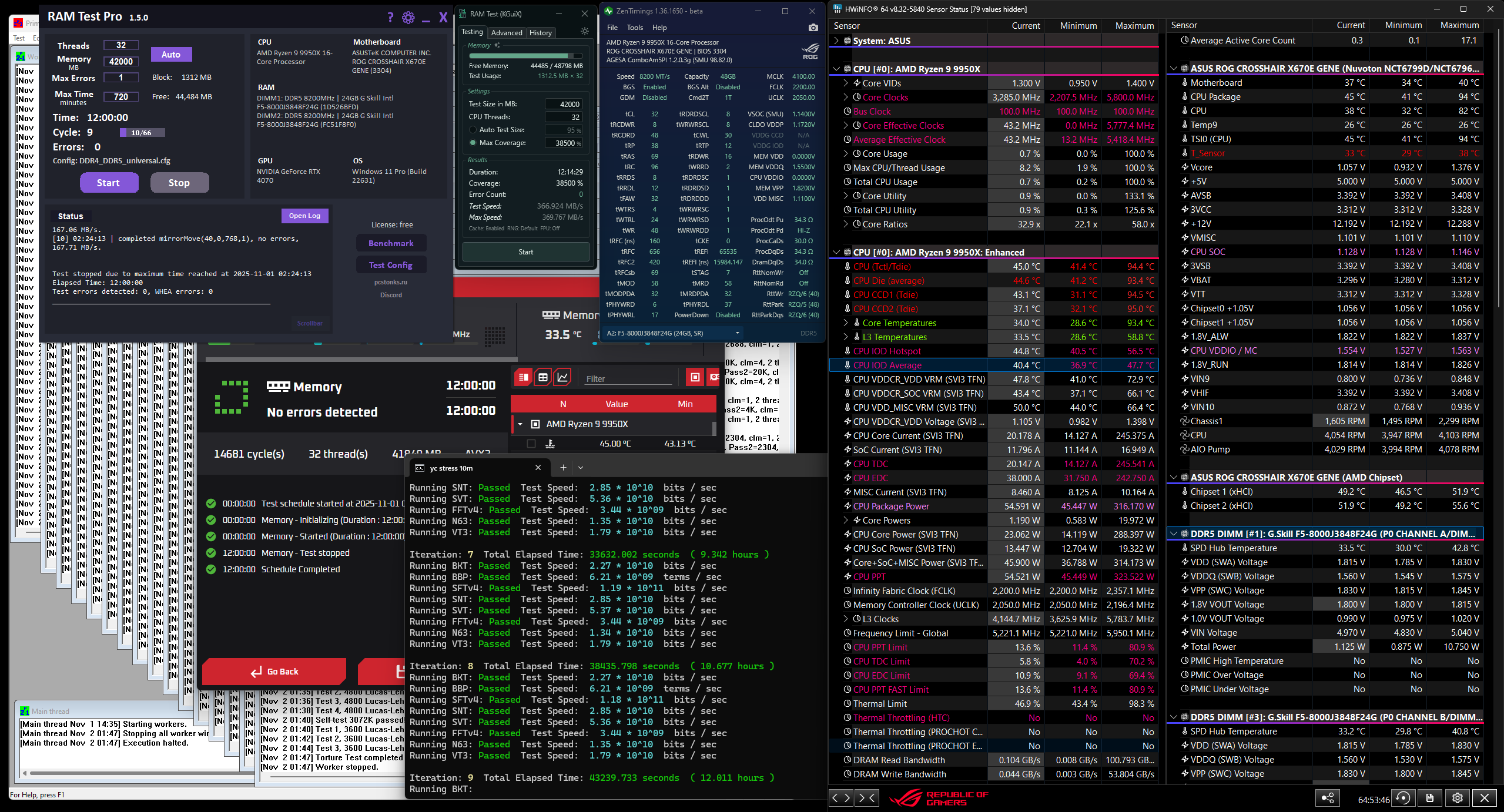Collapse the CPU [#0]: AMD Ryzen 9 9950X group
The width and height of the screenshot is (1504, 812).
pyautogui.click(x=836, y=69)
